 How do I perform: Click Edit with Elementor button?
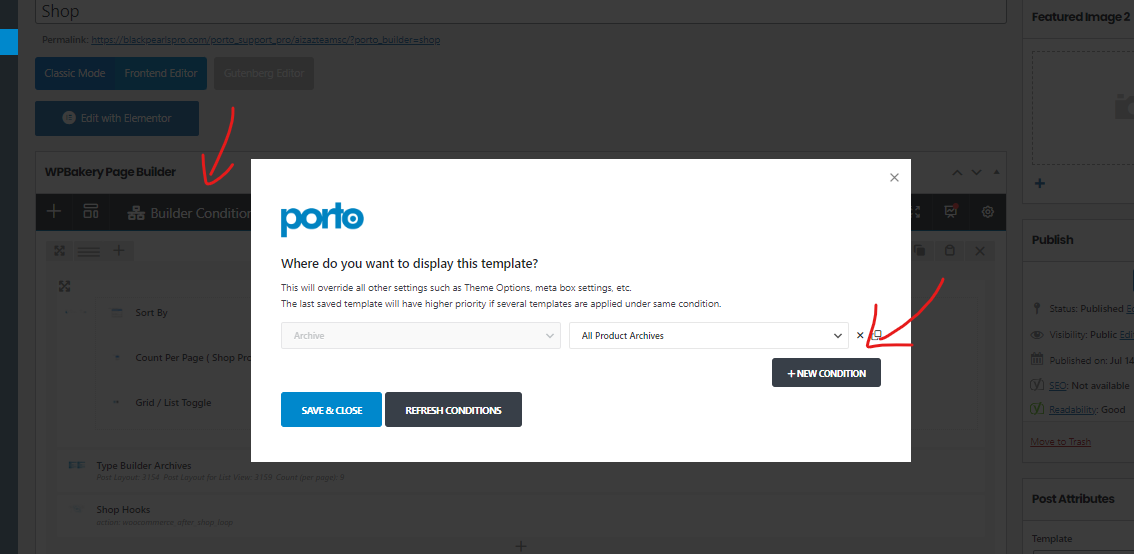click(117, 118)
